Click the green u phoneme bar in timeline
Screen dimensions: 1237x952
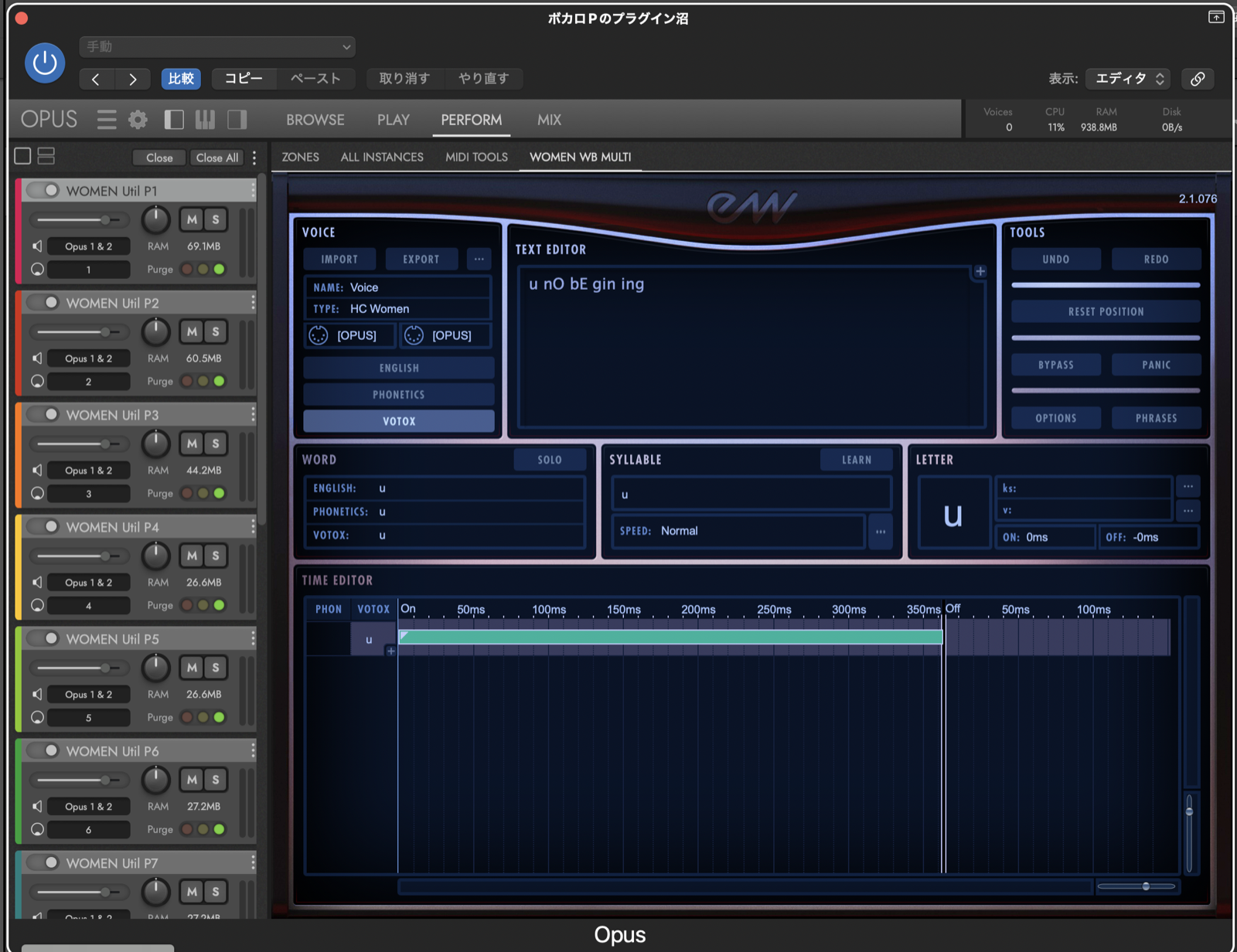tap(670, 637)
